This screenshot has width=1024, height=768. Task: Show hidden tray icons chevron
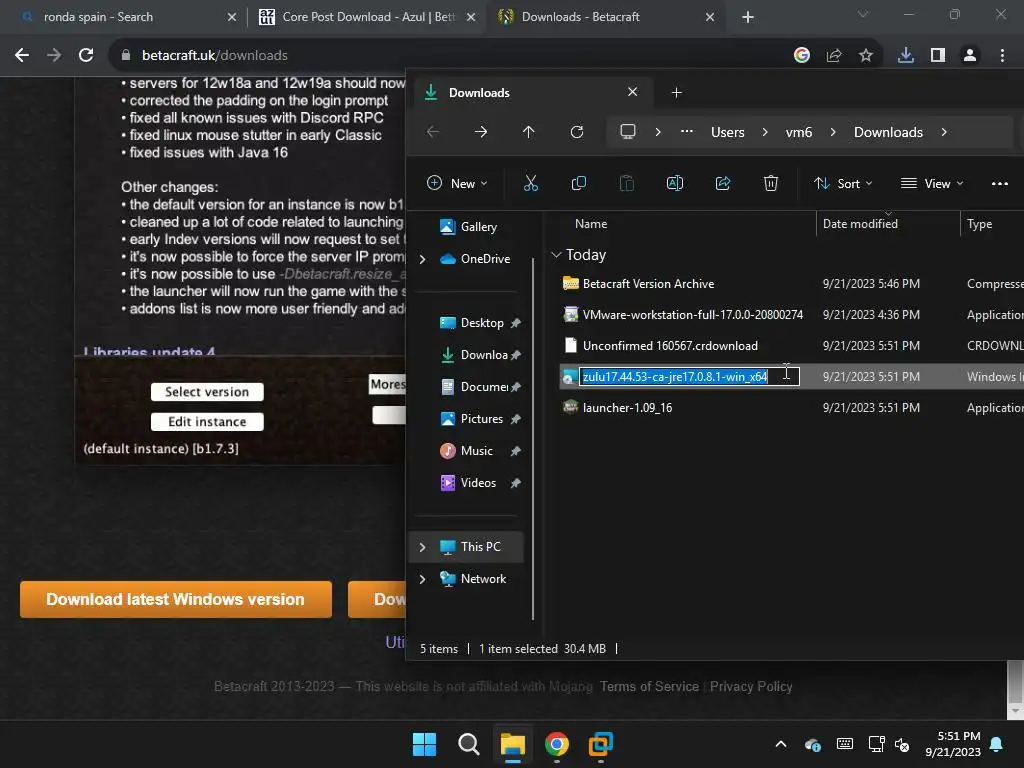point(780,744)
